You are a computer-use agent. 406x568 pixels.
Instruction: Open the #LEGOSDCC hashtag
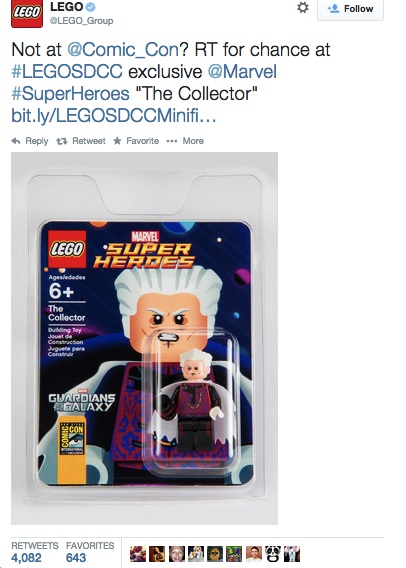(x=67, y=71)
